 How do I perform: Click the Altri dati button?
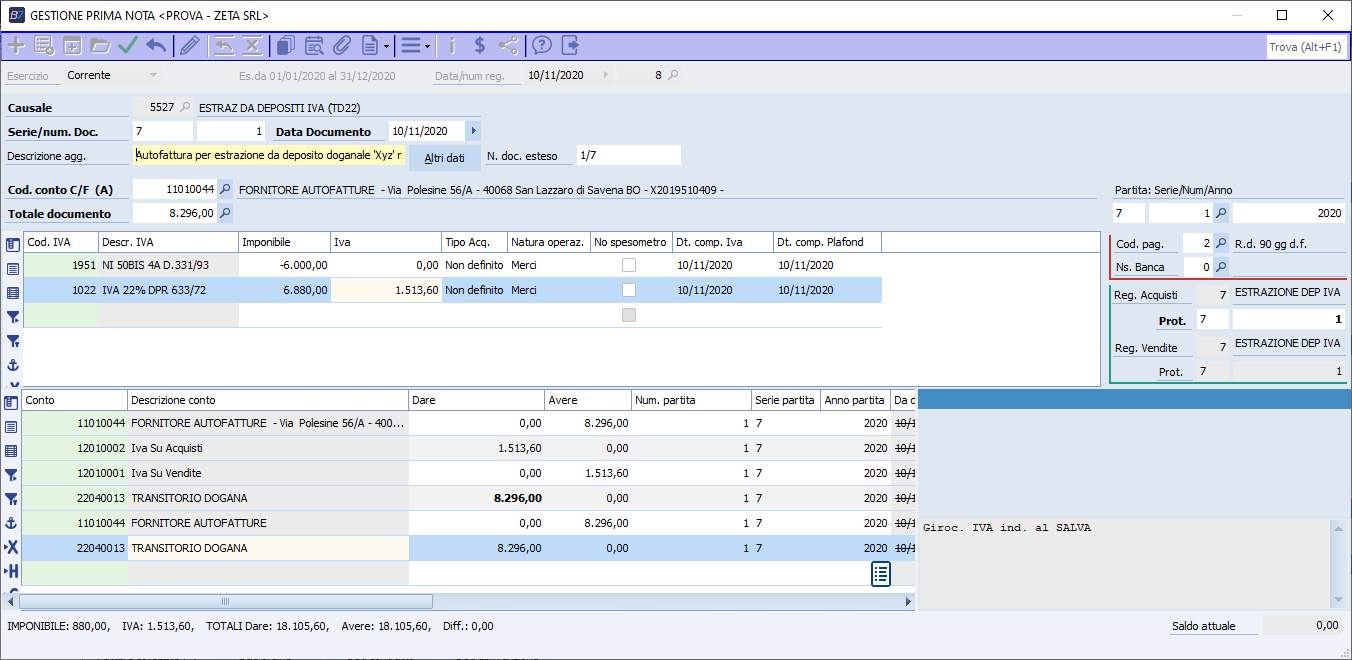point(444,158)
